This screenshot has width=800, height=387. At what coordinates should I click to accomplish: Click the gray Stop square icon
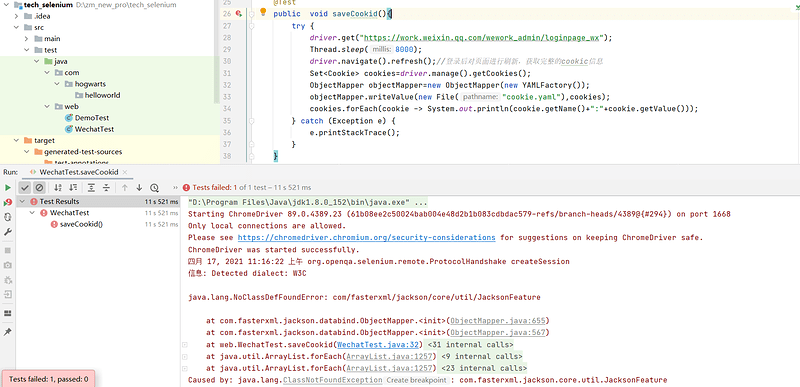pos(8,250)
